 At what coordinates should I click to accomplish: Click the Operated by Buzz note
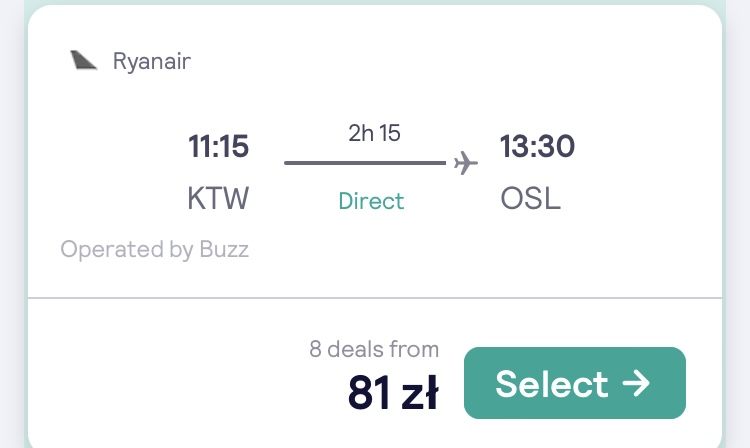[x=154, y=250]
